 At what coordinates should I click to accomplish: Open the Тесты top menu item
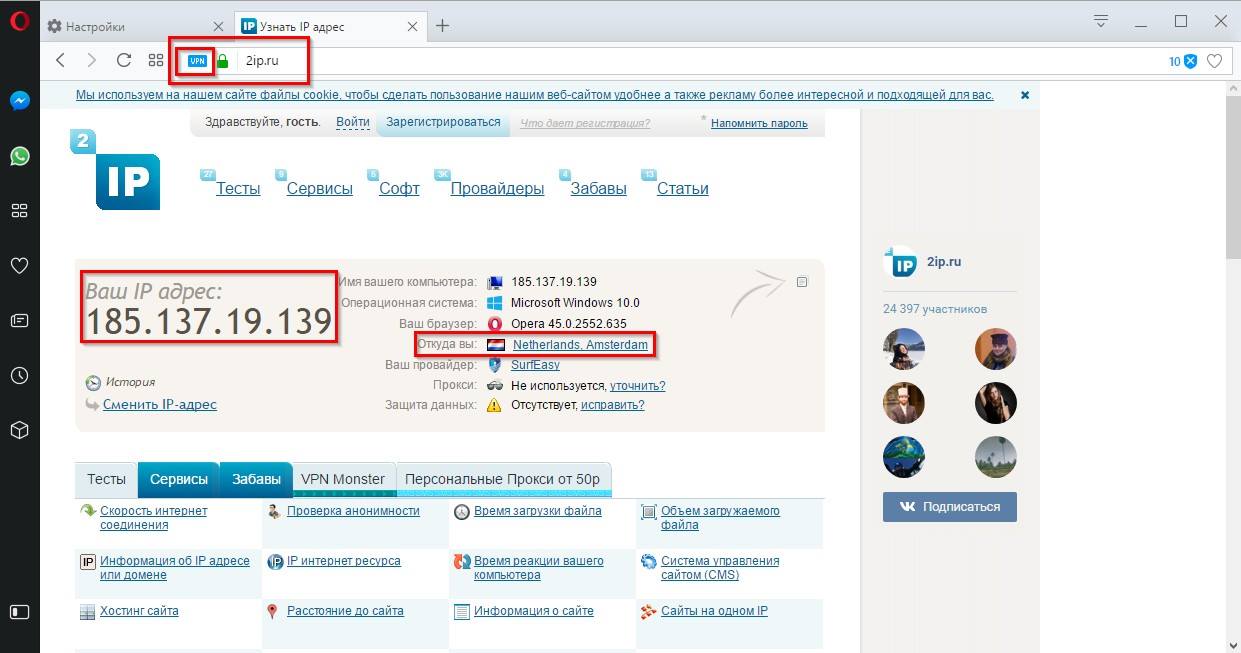click(x=238, y=188)
